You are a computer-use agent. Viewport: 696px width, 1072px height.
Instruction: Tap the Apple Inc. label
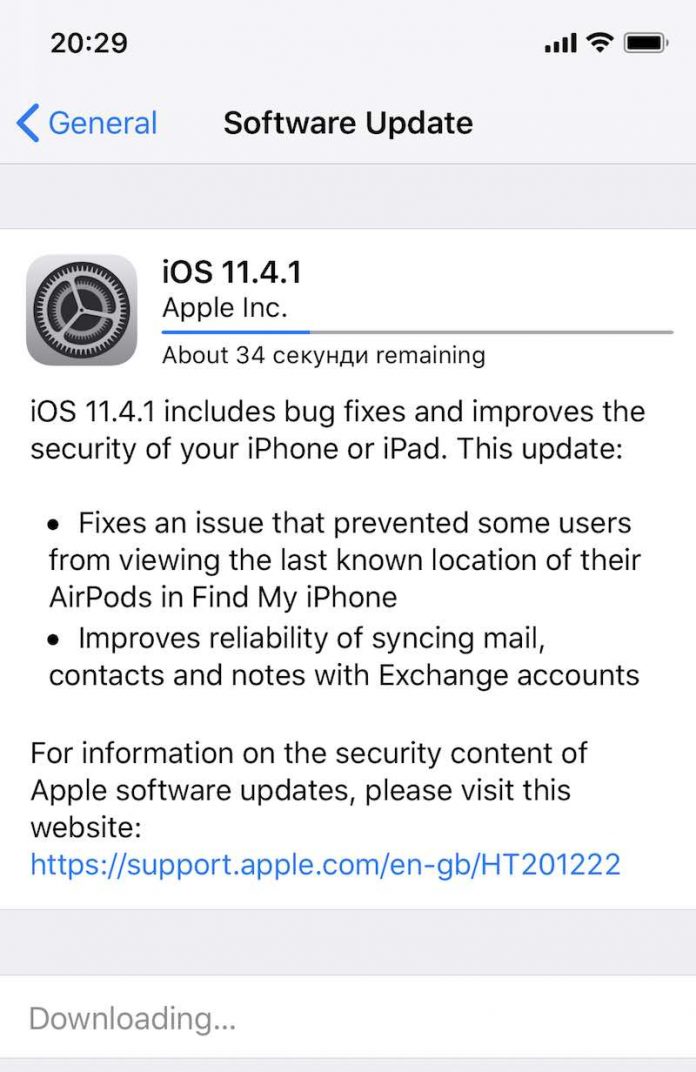point(224,308)
